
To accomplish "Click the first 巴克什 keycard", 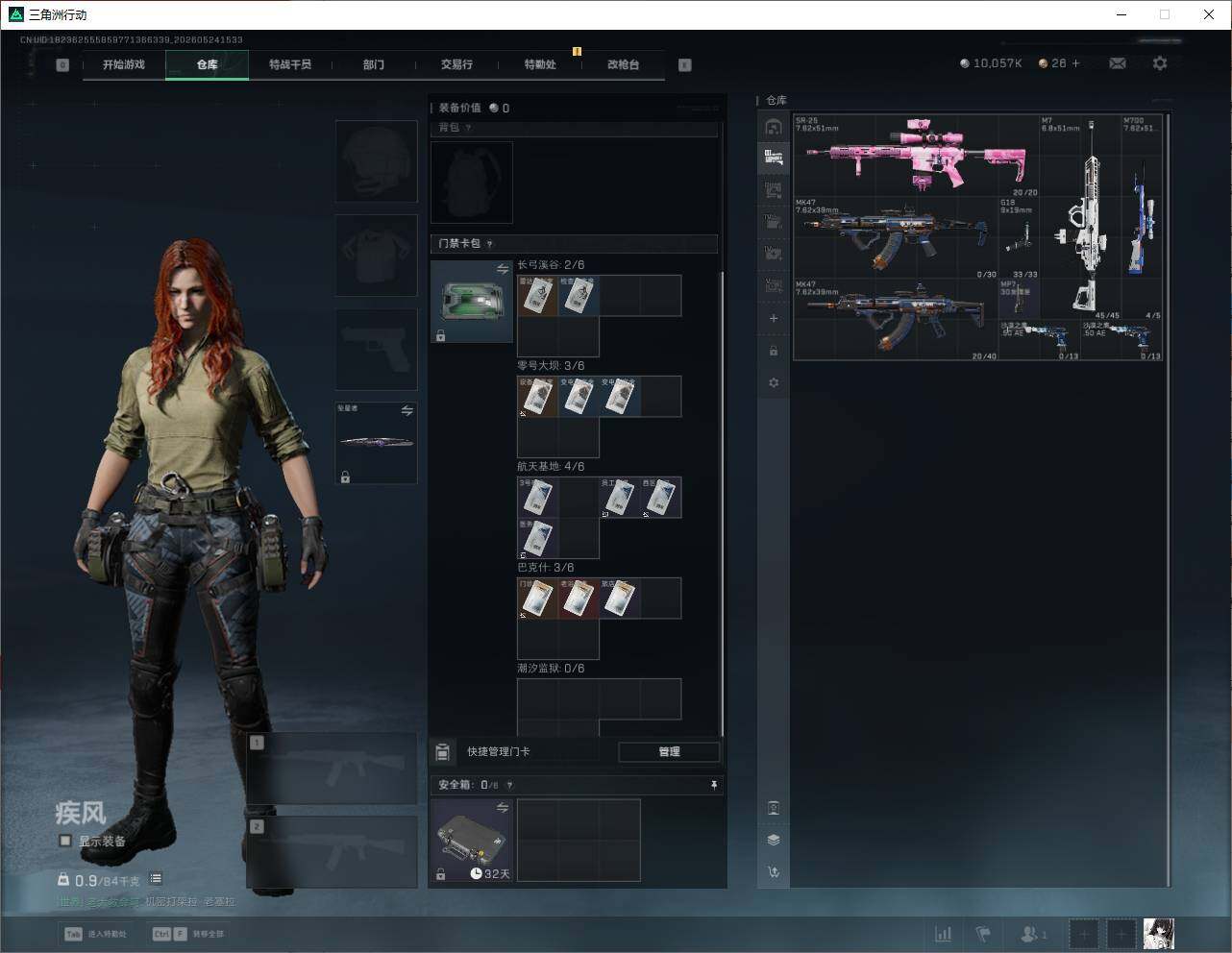I will click(537, 599).
